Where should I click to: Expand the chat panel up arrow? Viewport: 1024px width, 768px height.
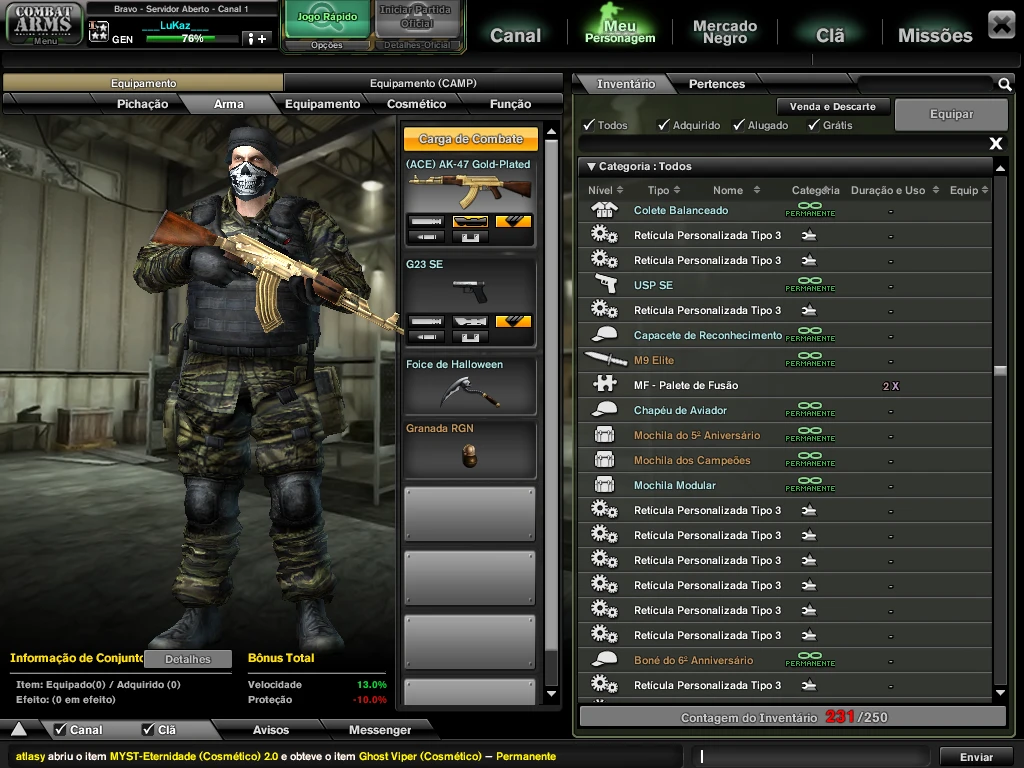pyautogui.click(x=19, y=729)
